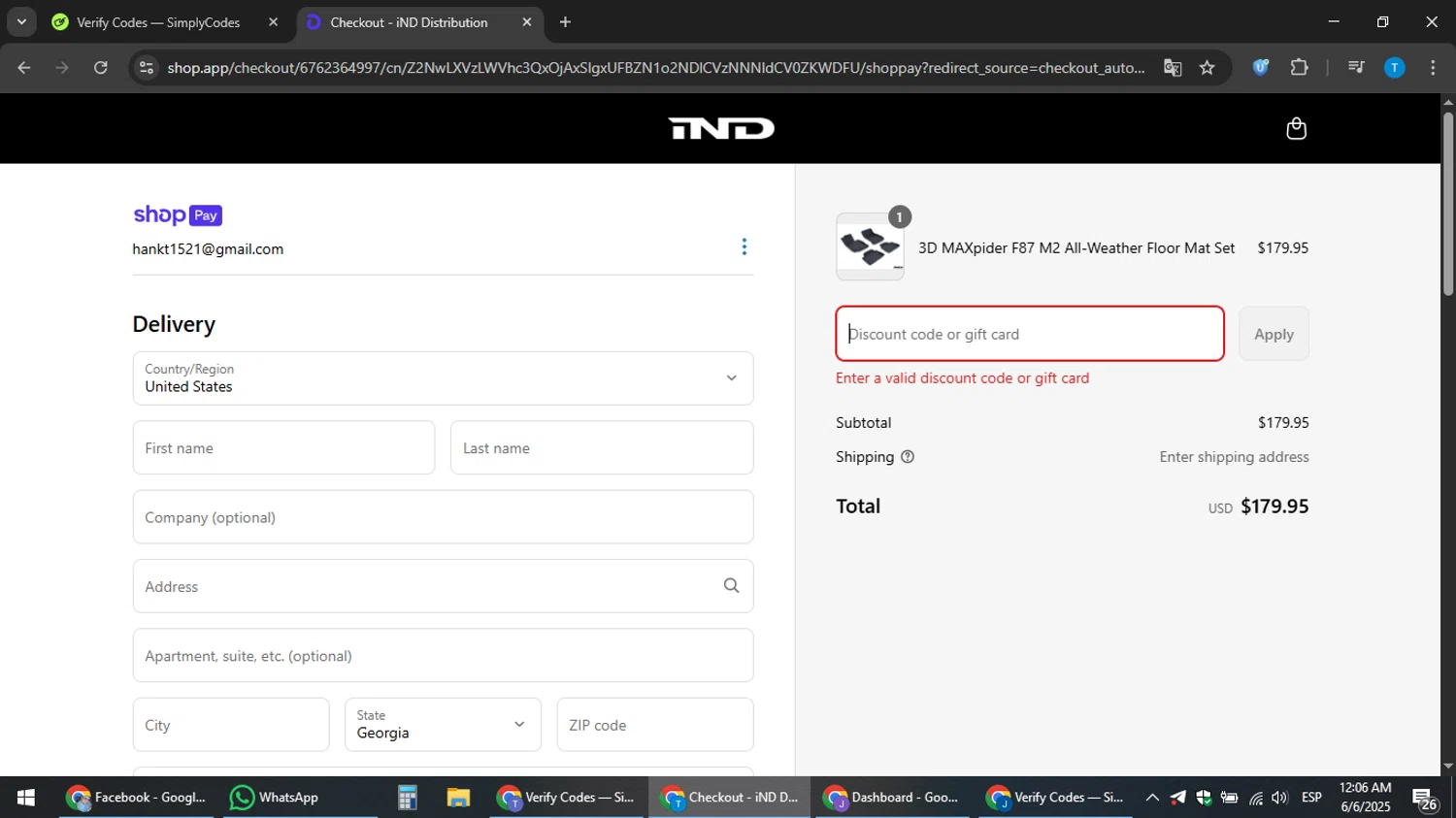Viewport: 1456px width, 818px height.
Task: Open the media controls icon
Action: 1356,67
